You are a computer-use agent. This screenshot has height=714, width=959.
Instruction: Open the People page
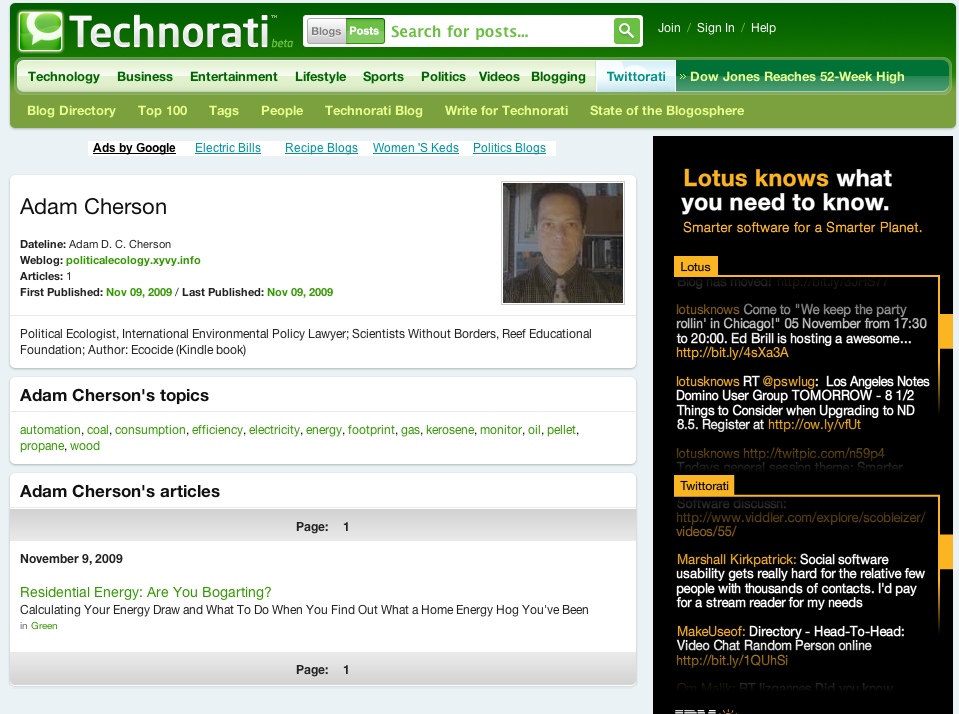(x=282, y=111)
